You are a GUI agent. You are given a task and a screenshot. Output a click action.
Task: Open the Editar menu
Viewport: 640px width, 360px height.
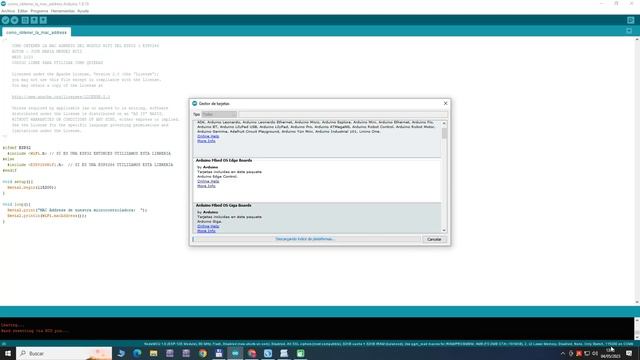point(23,11)
